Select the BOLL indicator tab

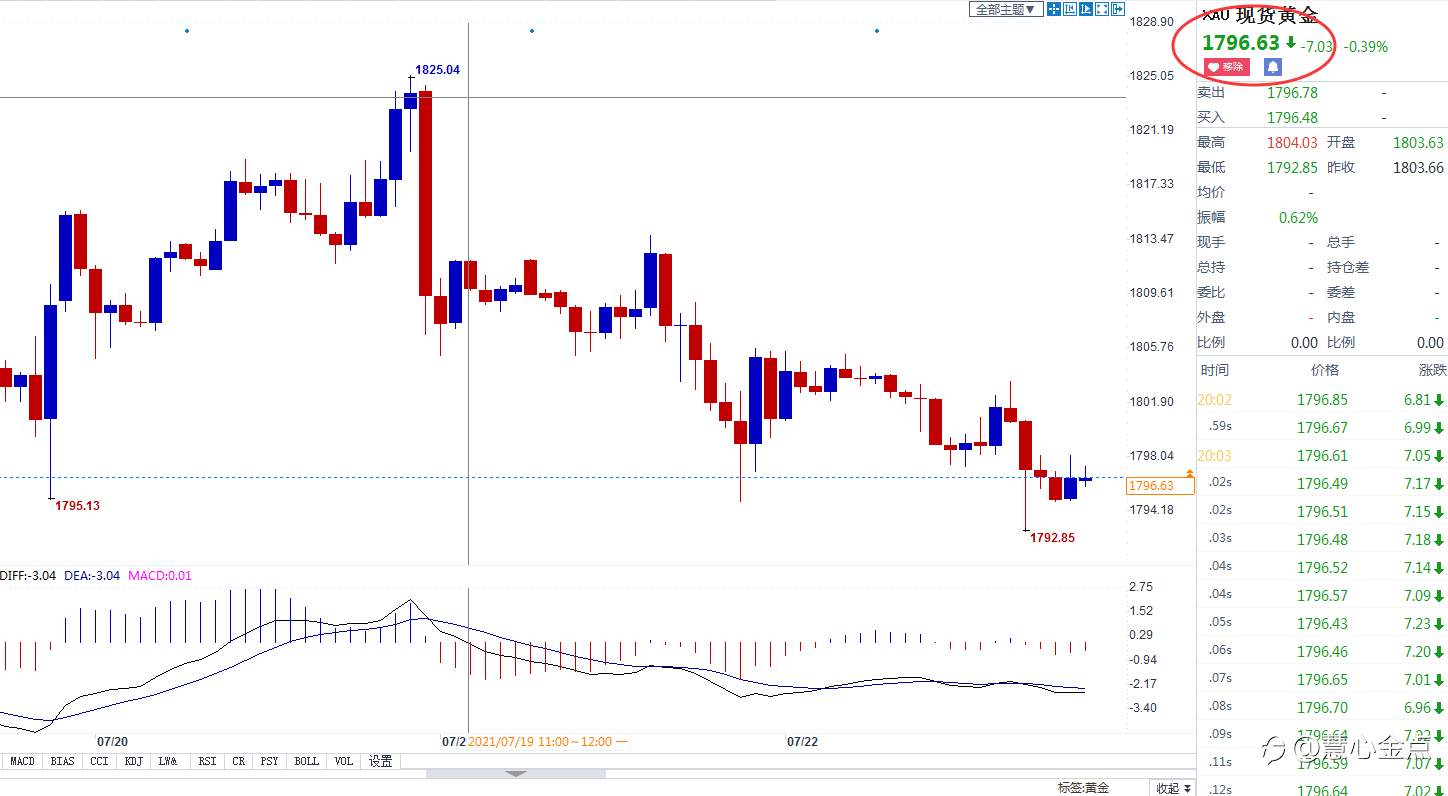click(x=306, y=761)
